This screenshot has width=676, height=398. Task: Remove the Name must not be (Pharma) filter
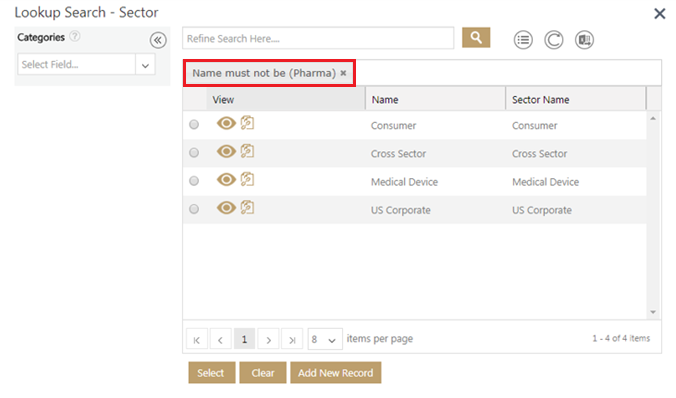[343, 73]
